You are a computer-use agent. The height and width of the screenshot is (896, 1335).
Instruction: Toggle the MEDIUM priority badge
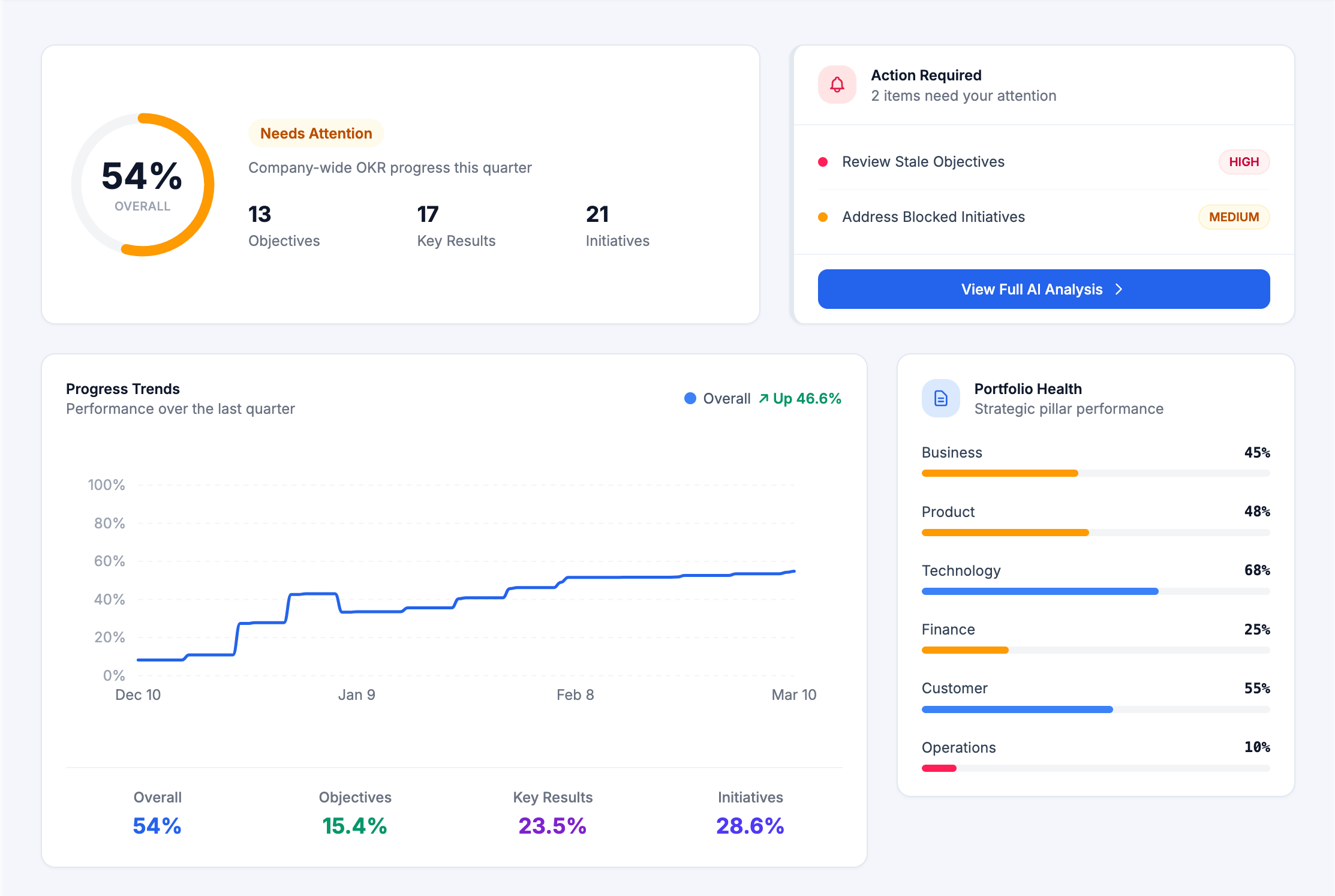pos(1234,217)
